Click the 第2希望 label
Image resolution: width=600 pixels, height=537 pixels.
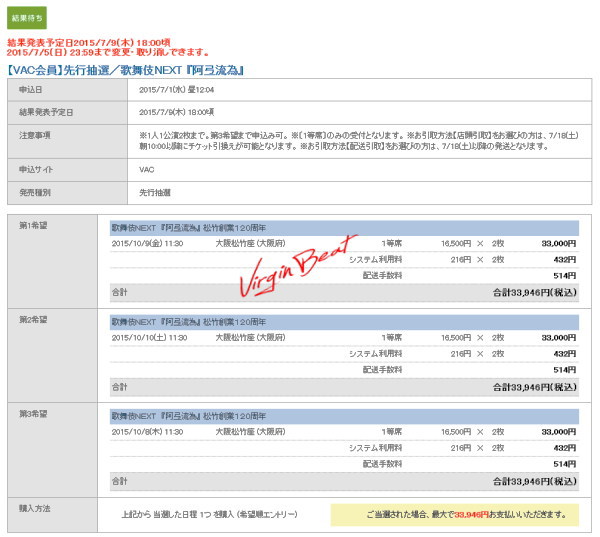33,319
